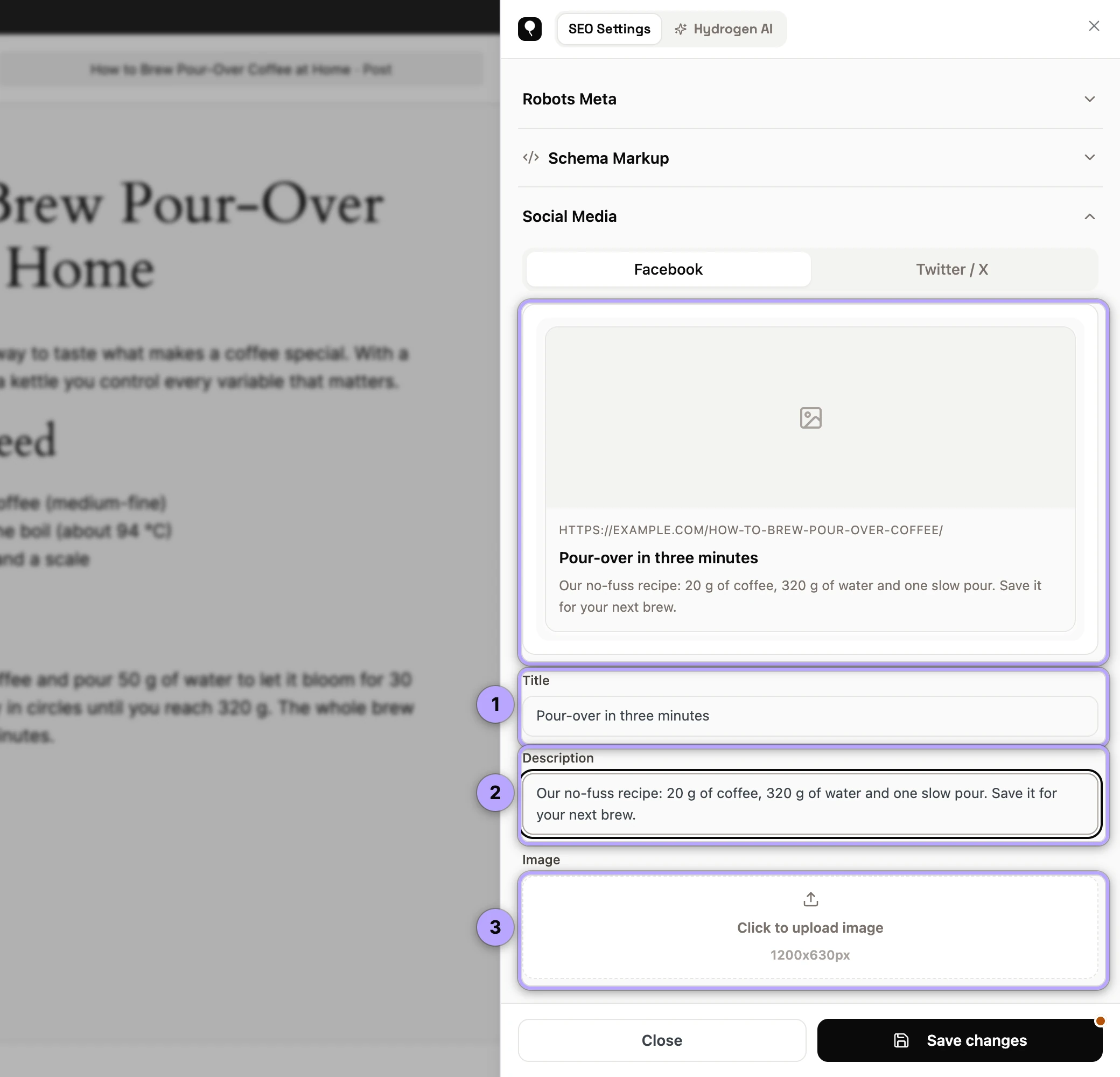
Task: Focus the Title input field
Action: tap(810, 716)
